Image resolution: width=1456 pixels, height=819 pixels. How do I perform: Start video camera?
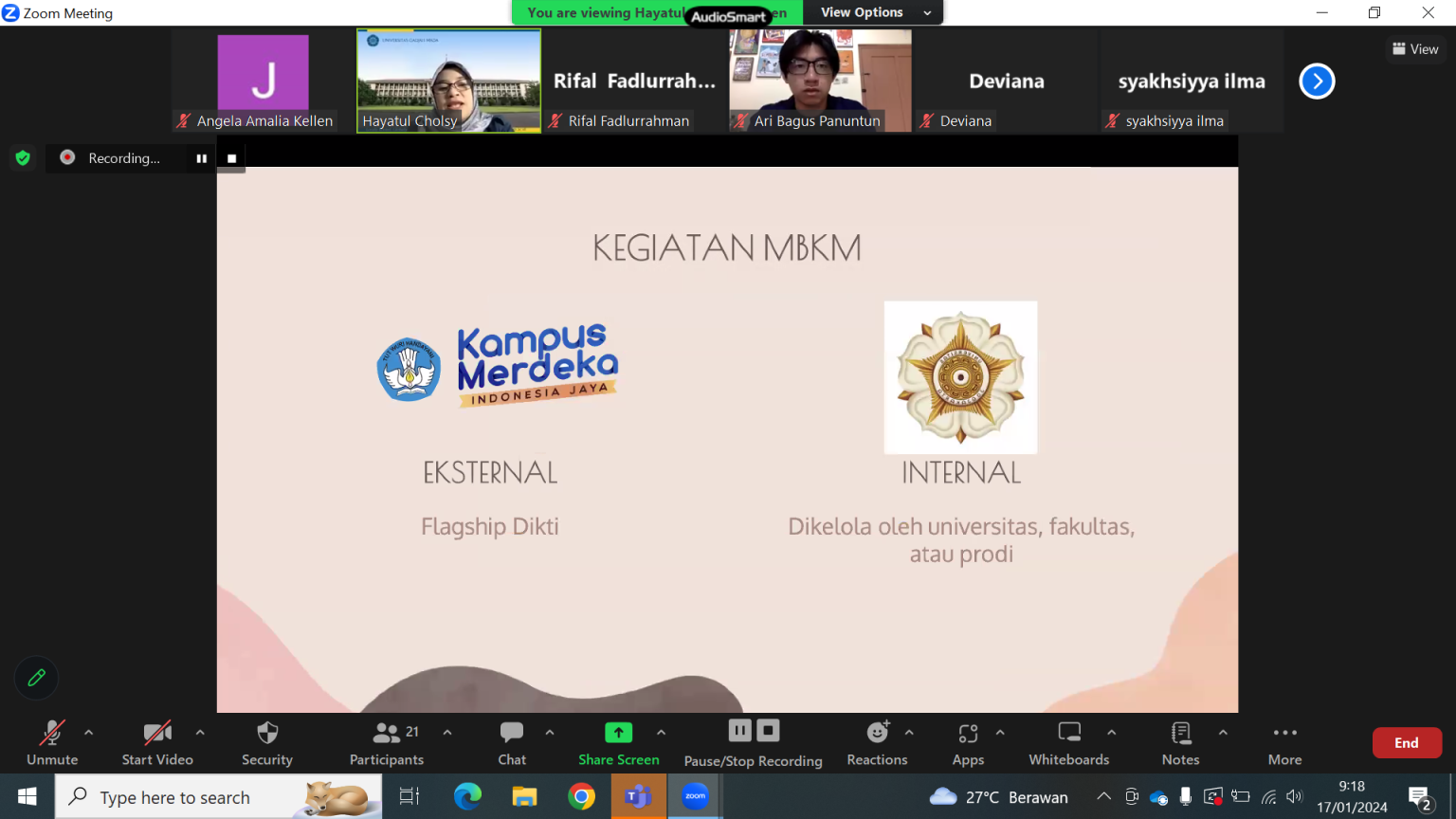click(x=157, y=743)
